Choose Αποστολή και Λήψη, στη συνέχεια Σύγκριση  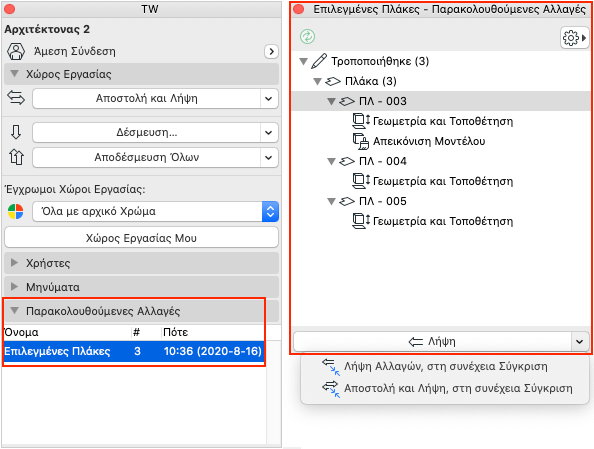[x=447, y=388]
